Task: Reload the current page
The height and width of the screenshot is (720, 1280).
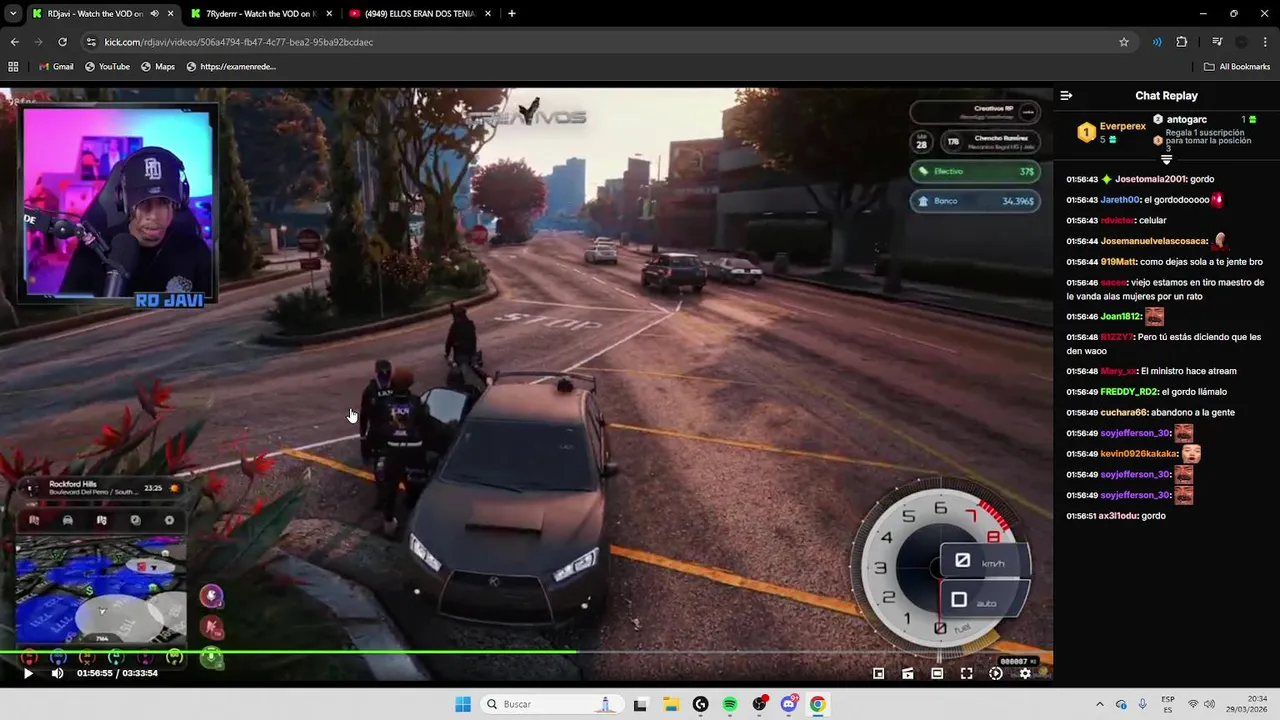Action: point(62,42)
